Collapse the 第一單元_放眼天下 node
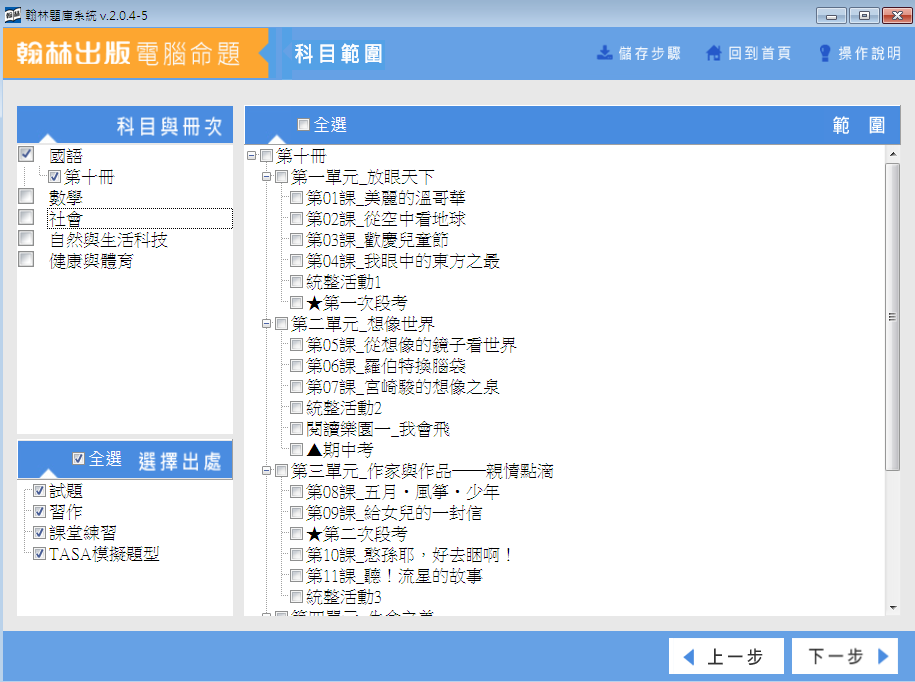Screen dimensions: 915x682 tap(266, 177)
